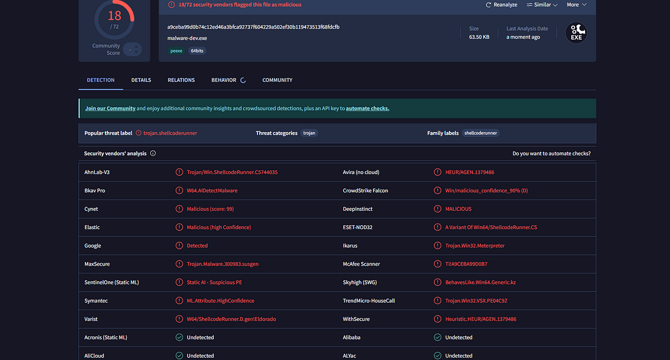The height and width of the screenshot is (360, 670).
Task: Click the ESET-NOD32 alert icon
Action: pyautogui.click(x=437, y=227)
